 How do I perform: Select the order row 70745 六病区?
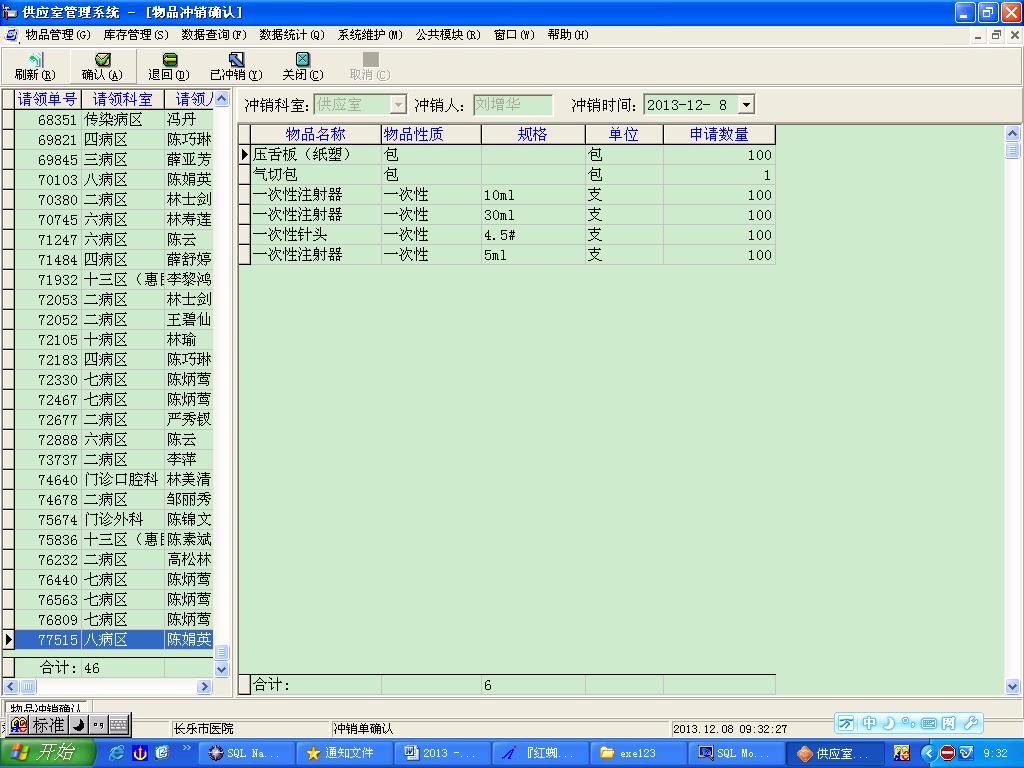click(x=114, y=219)
